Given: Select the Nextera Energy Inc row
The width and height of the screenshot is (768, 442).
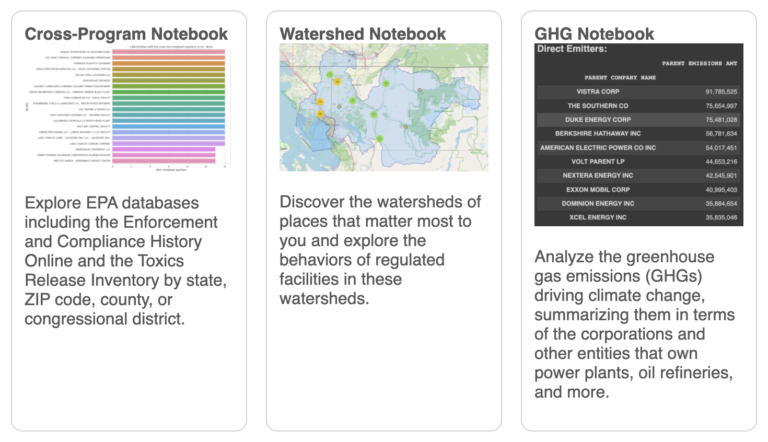Looking at the screenshot, I should (x=639, y=175).
